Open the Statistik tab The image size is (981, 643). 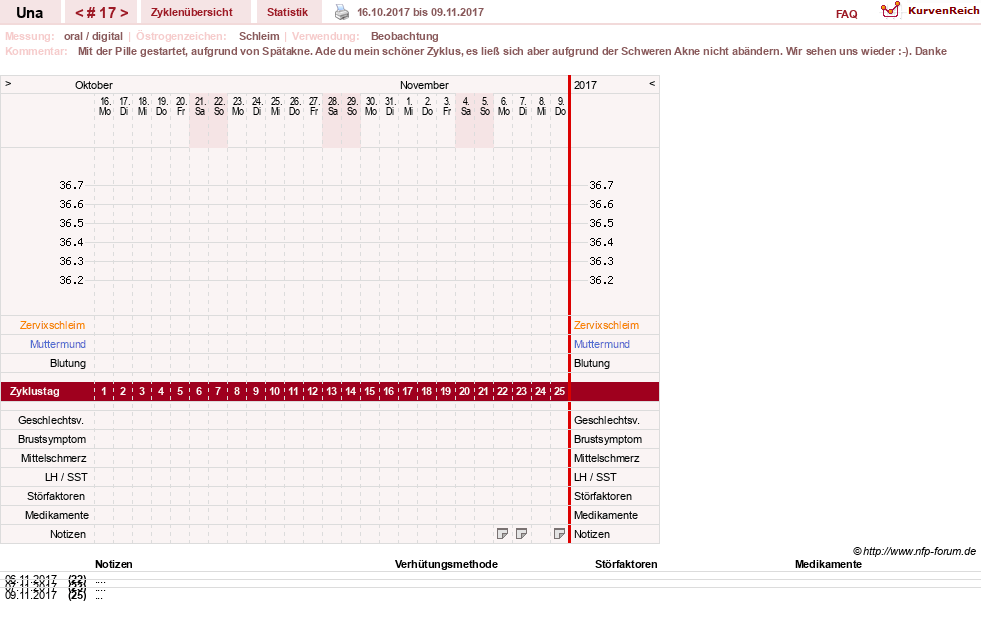tap(287, 13)
